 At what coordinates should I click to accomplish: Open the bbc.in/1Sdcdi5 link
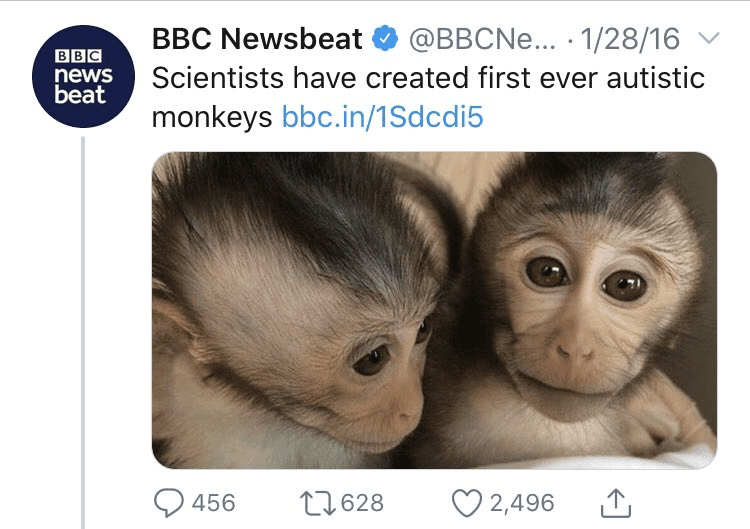tap(382, 117)
